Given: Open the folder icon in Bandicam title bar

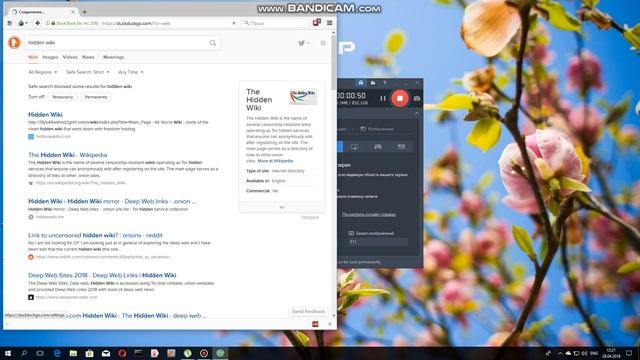Looking at the screenshot, I should (373, 83).
